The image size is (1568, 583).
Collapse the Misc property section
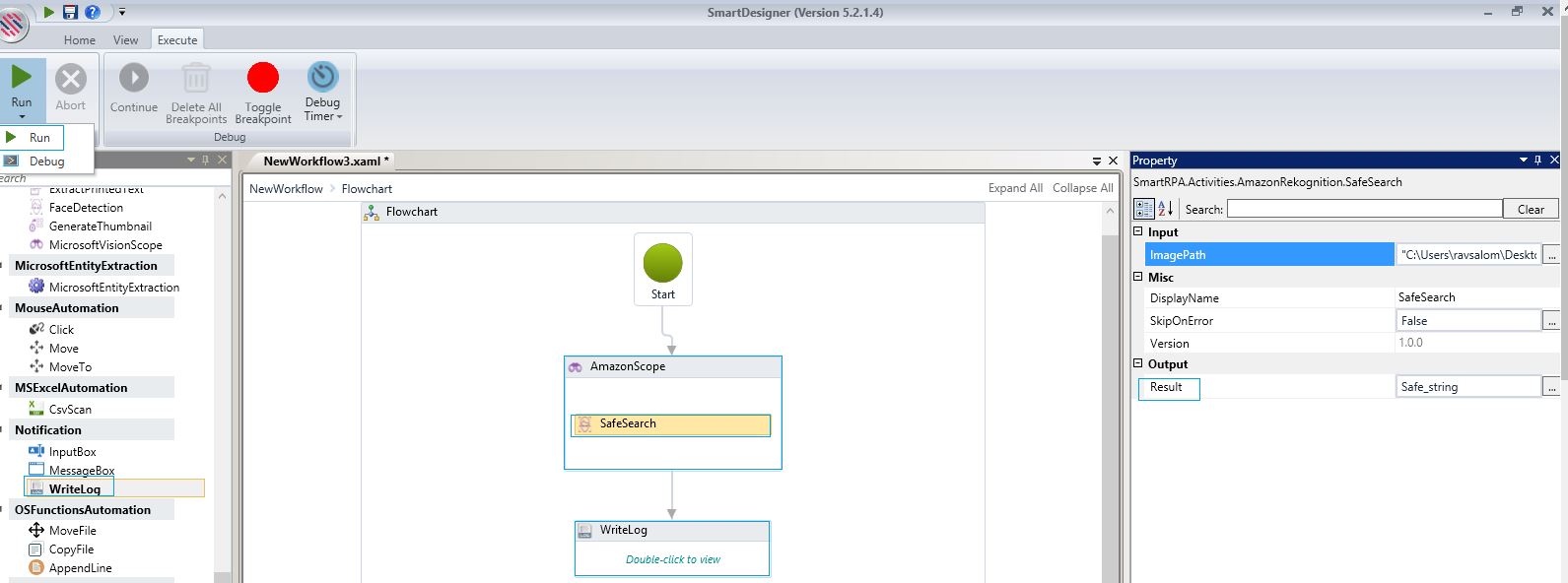pyautogui.click(x=1138, y=278)
